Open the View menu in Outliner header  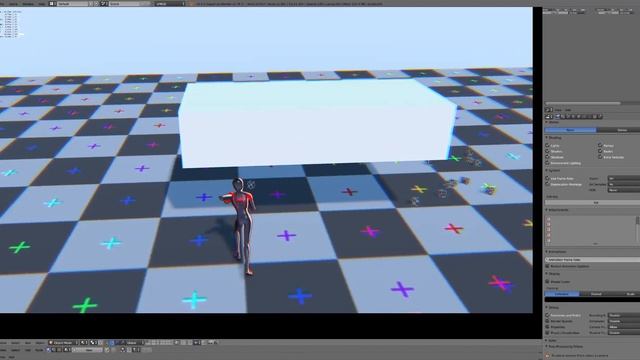[x=558, y=110]
